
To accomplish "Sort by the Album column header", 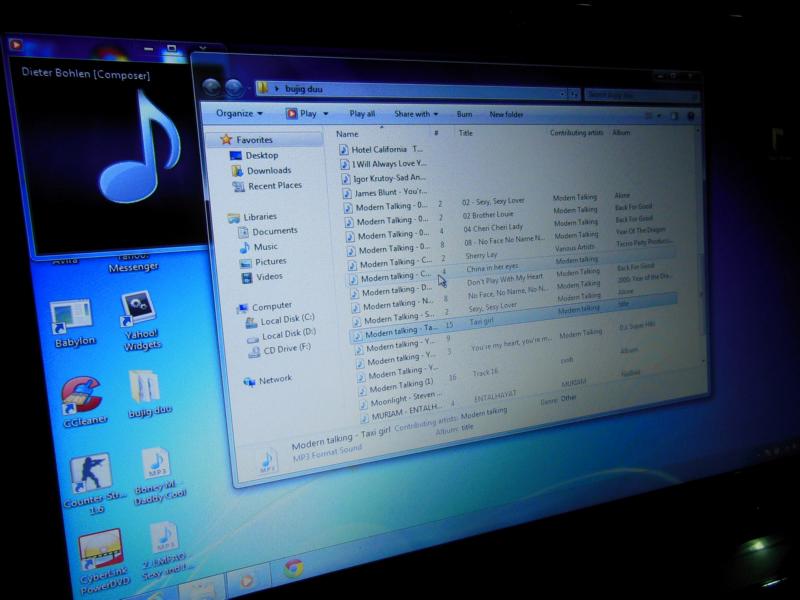I will pos(621,133).
